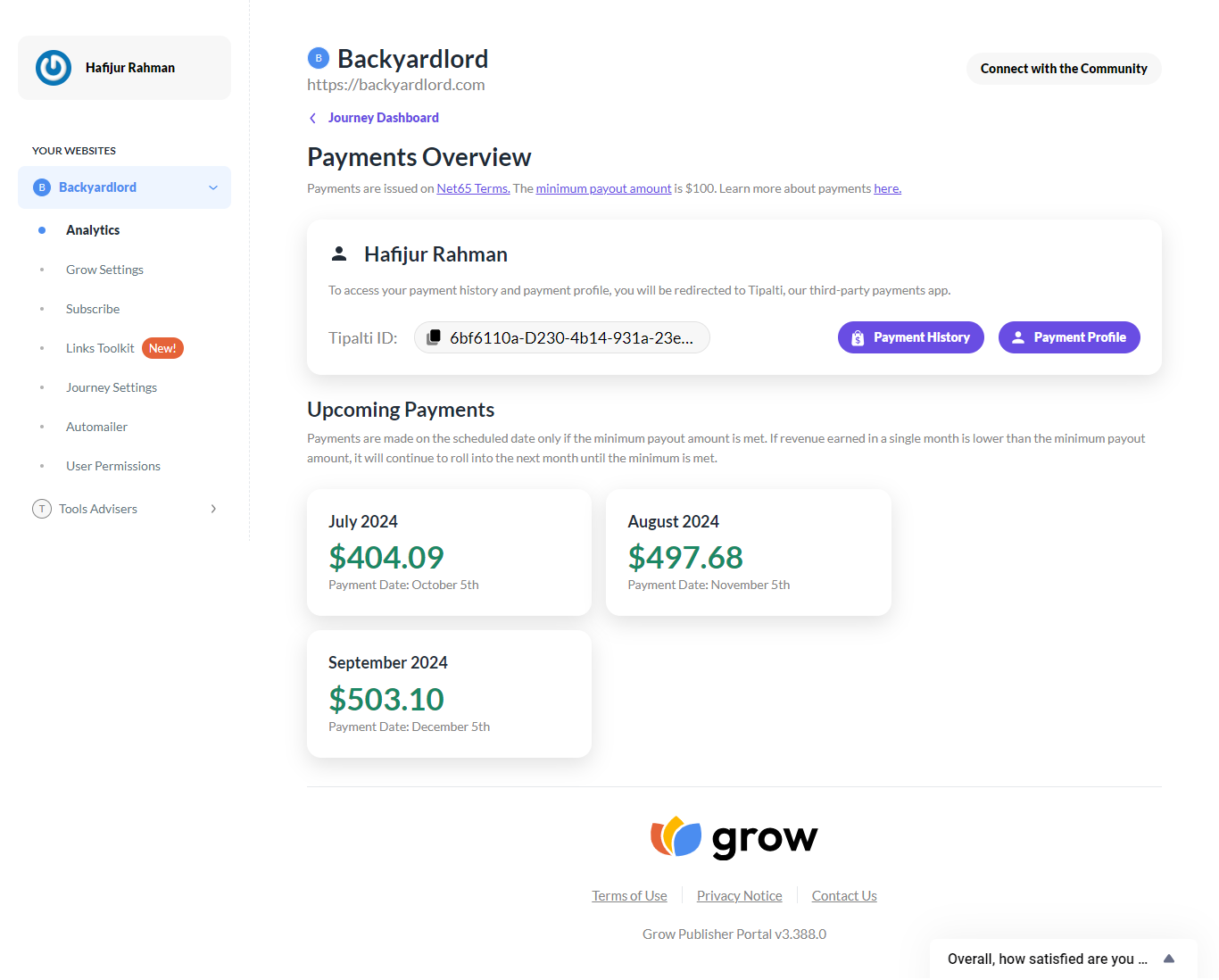Click the Payment Profile button
The width and height of the screenshot is (1219, 980).
pyautogui.click(x=1069, y=337)
